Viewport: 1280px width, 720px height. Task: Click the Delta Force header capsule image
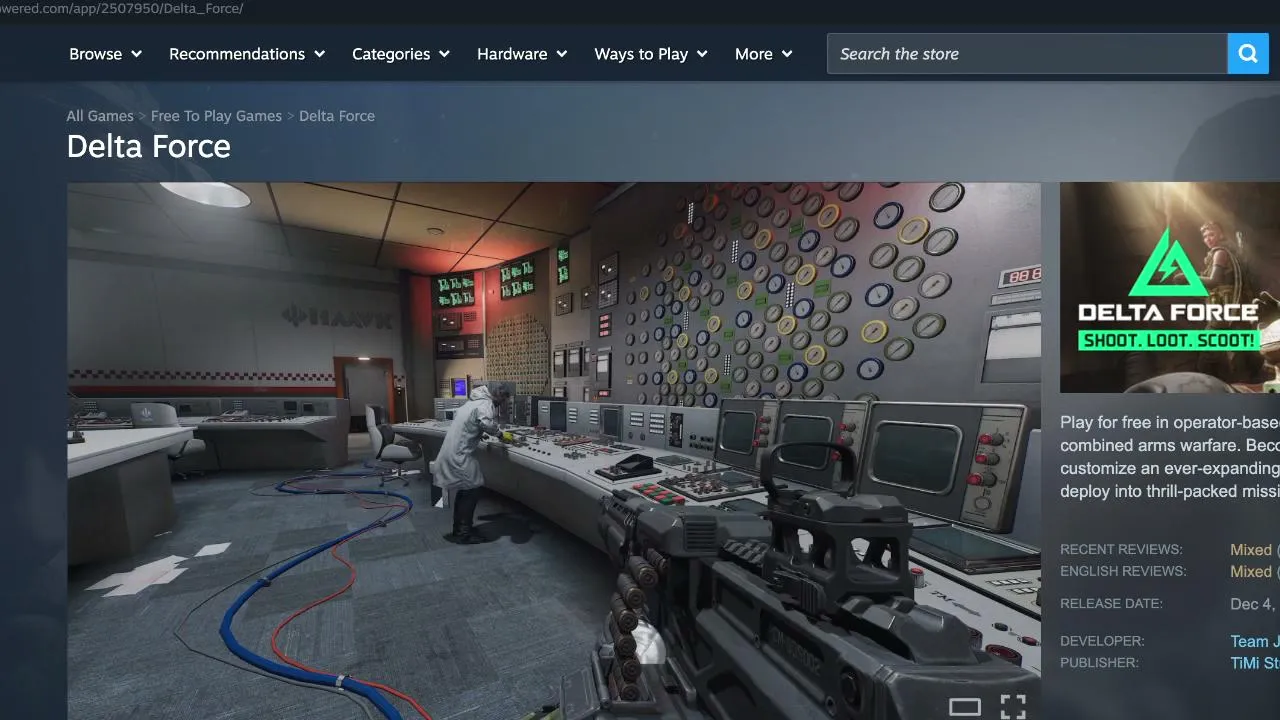click(x=1170, y=287)
